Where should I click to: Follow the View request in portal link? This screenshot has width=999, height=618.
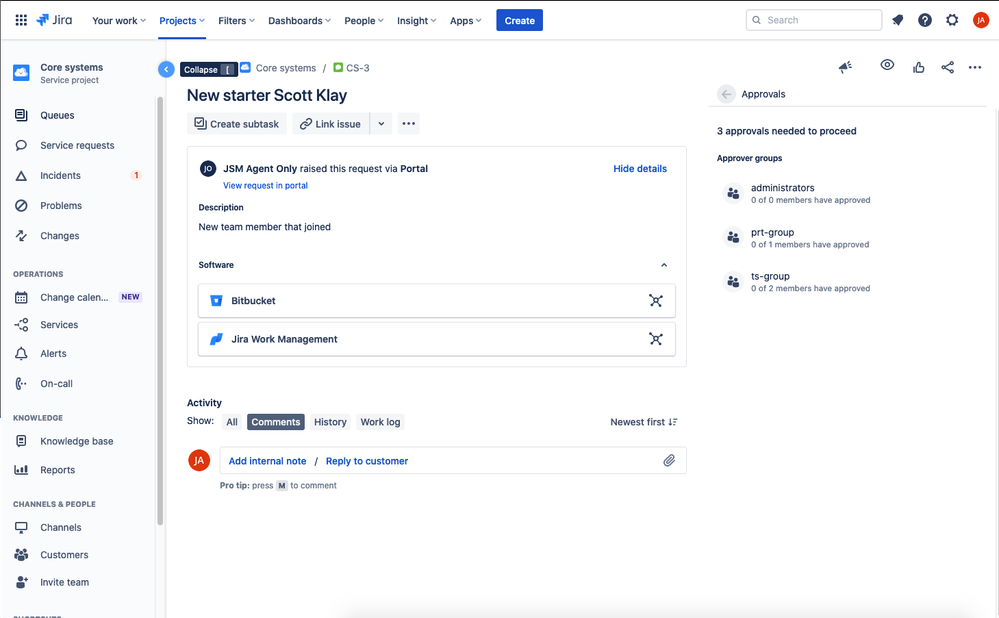click(x=265, y=185)
